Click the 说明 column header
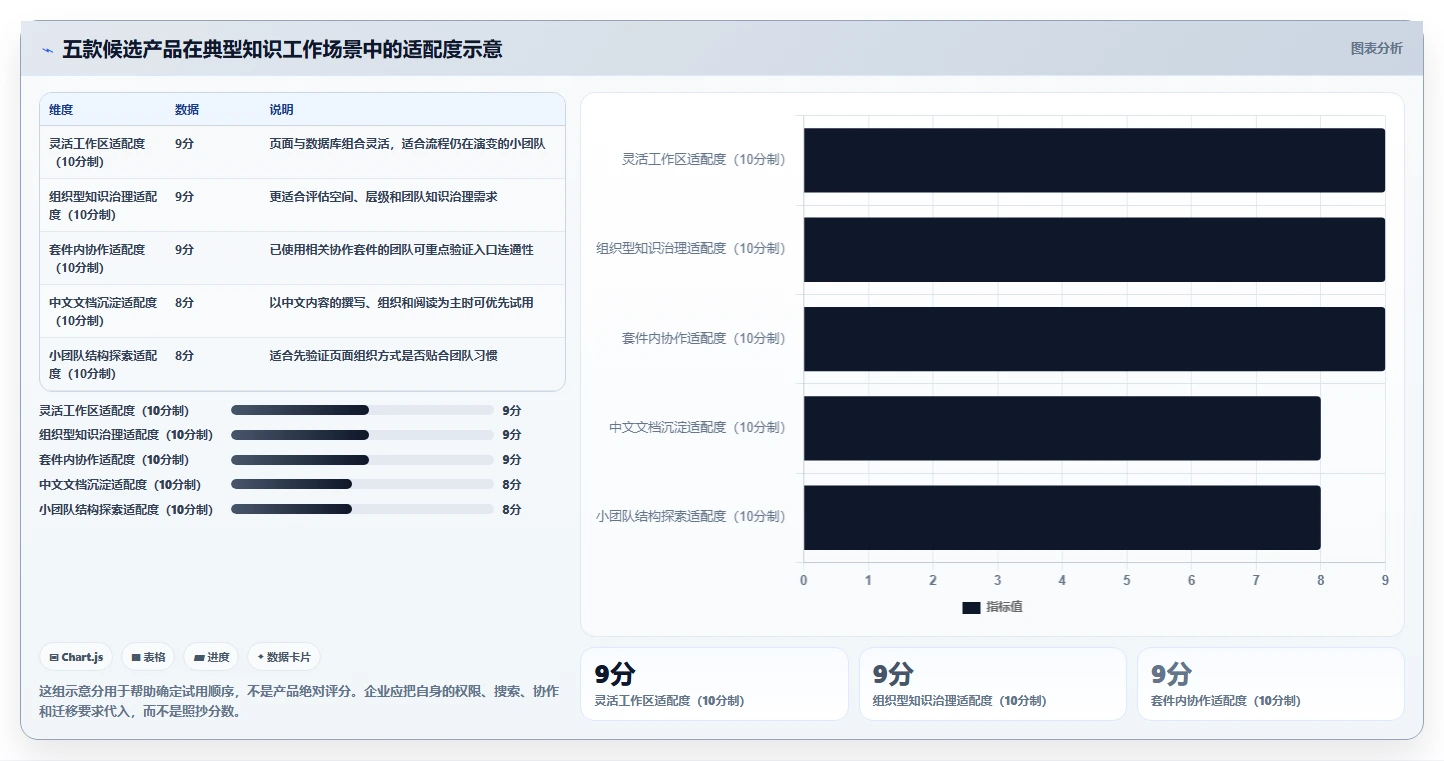The width and height of the screenshot is (1444, 761). (282, 110)
